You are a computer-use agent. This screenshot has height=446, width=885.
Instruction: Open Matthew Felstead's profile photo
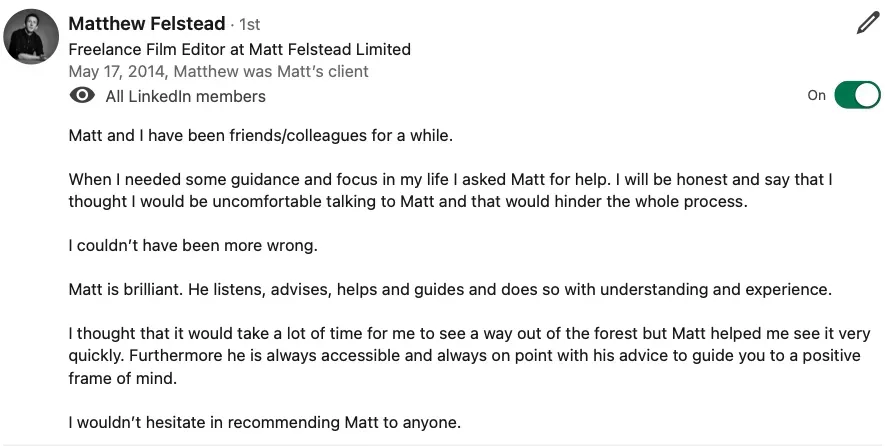[x=31, y=37]
